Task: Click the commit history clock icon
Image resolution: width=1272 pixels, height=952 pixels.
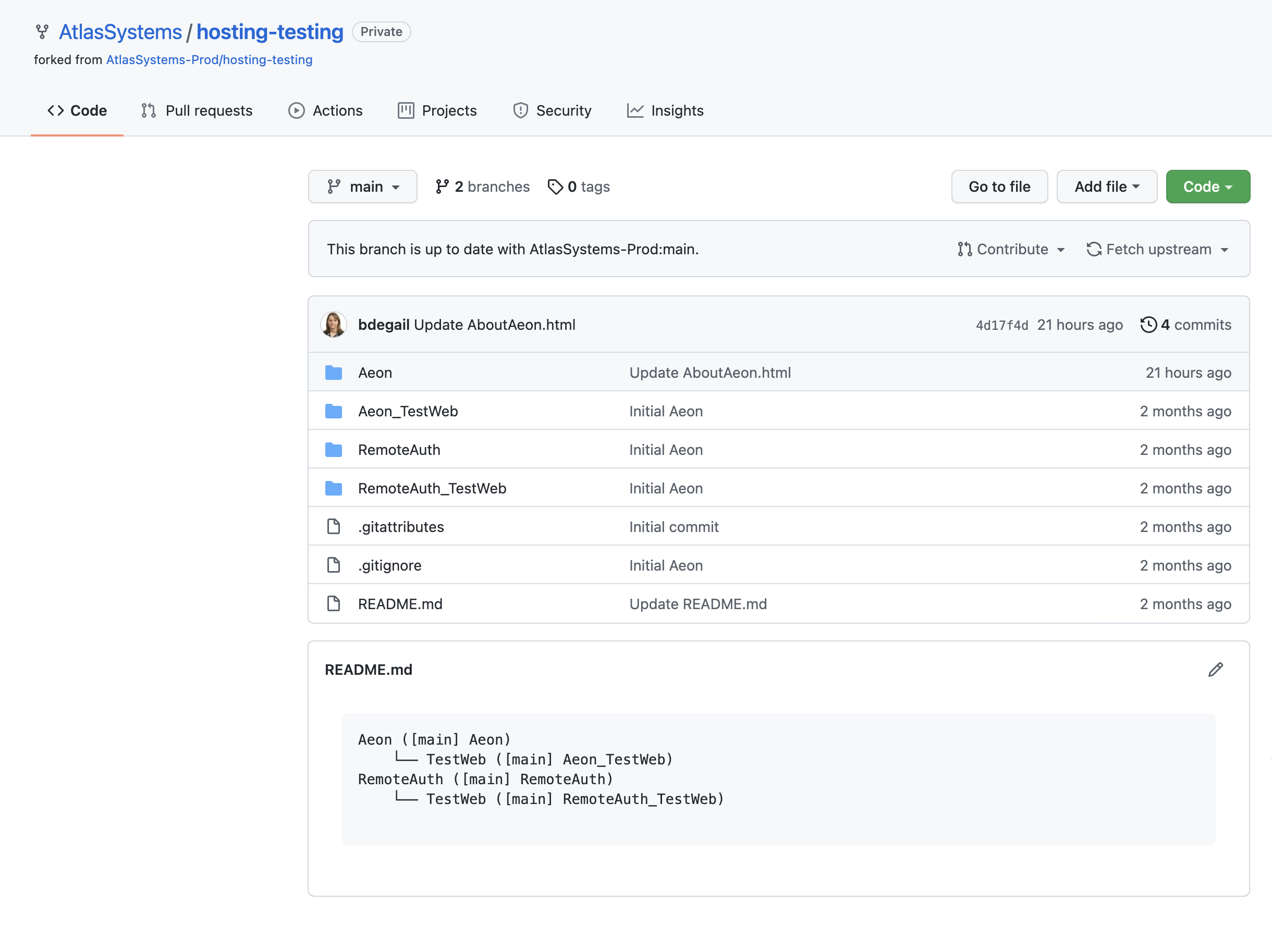Action: click(x=1148, y=325)
